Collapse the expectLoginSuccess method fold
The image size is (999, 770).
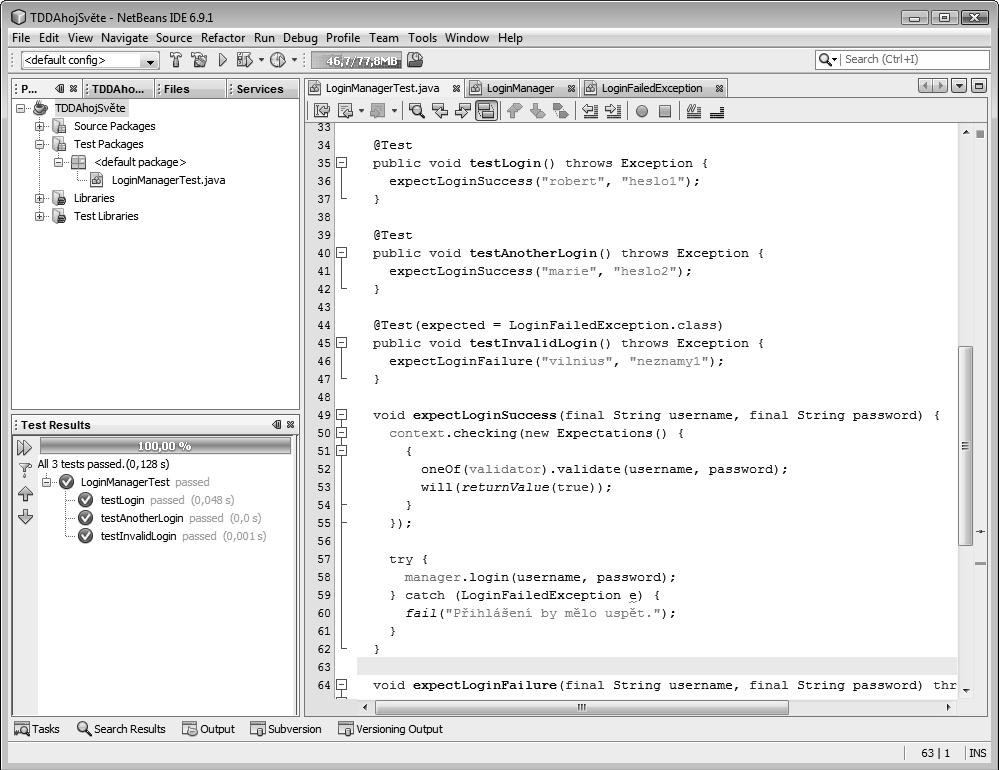(x=342, y=415)
